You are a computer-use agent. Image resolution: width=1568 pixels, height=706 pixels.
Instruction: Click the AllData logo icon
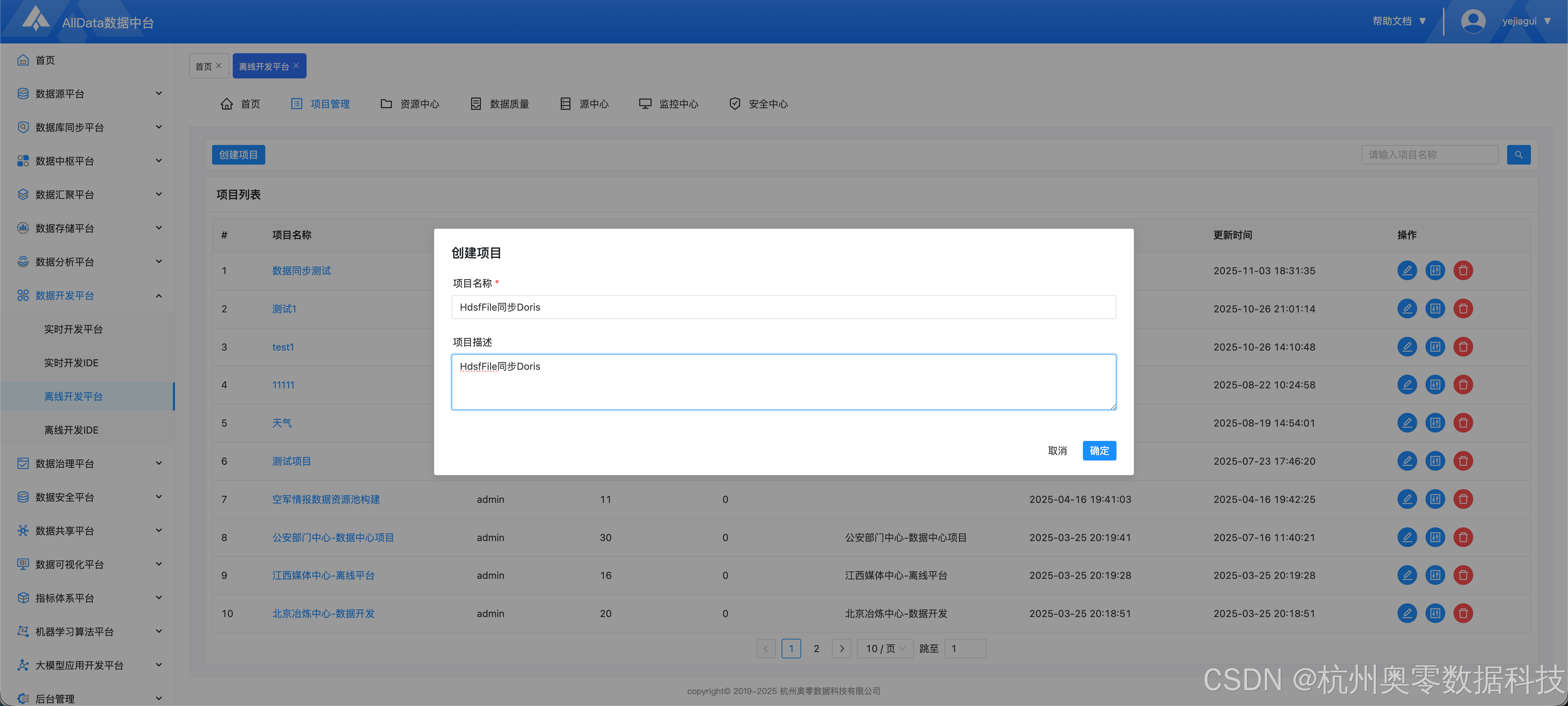click(36, 18)
